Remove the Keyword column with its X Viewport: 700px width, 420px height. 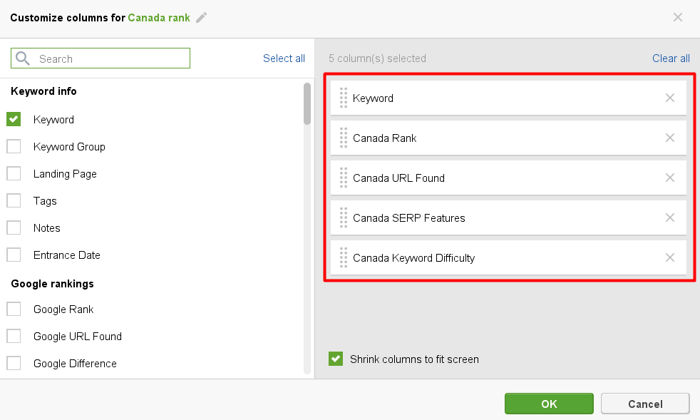(670, 98)
